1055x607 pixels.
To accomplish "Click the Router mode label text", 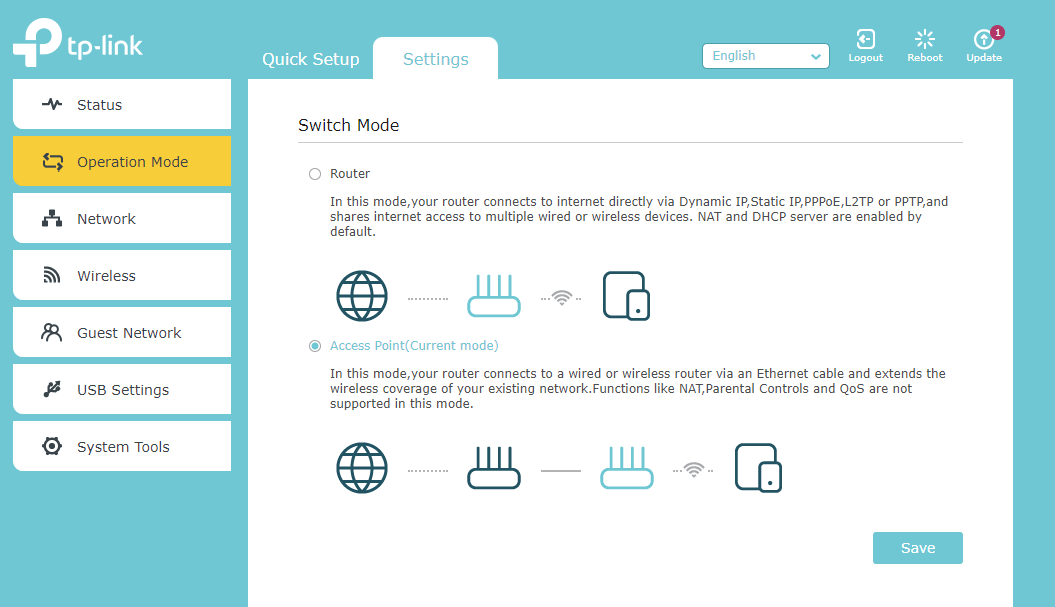I will [x=350, y=174].
